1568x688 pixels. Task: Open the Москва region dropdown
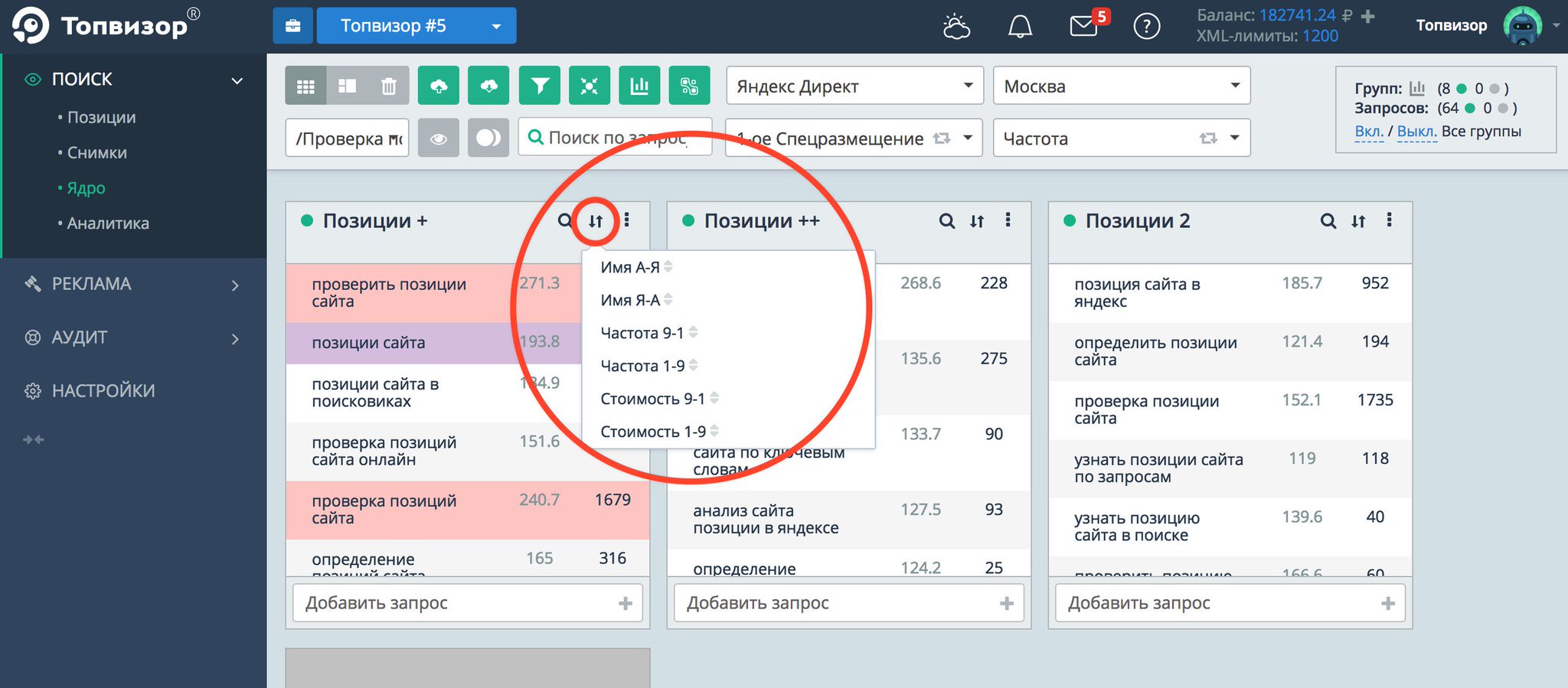point(1121,86)
